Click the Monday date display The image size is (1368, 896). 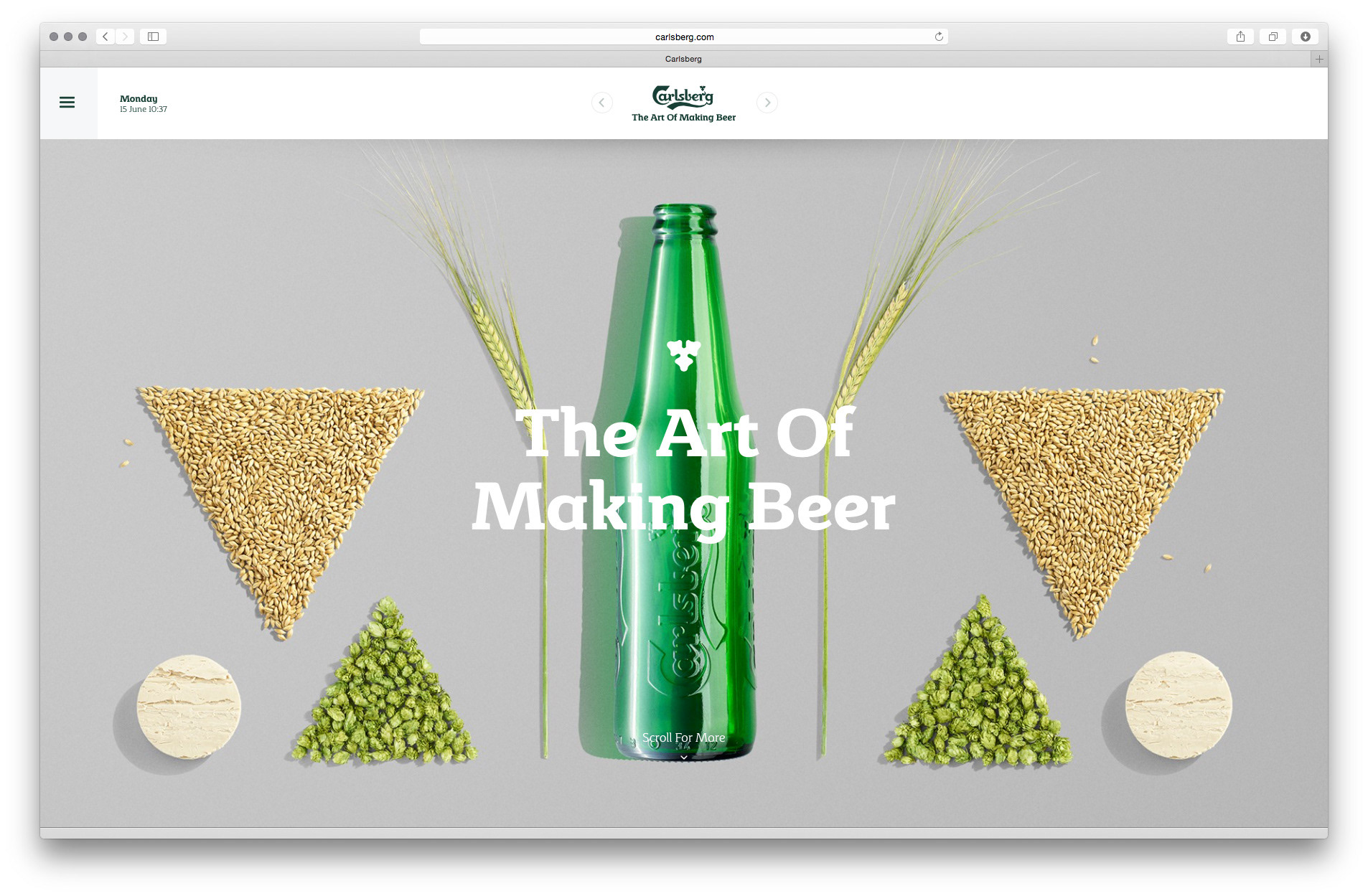143,103
